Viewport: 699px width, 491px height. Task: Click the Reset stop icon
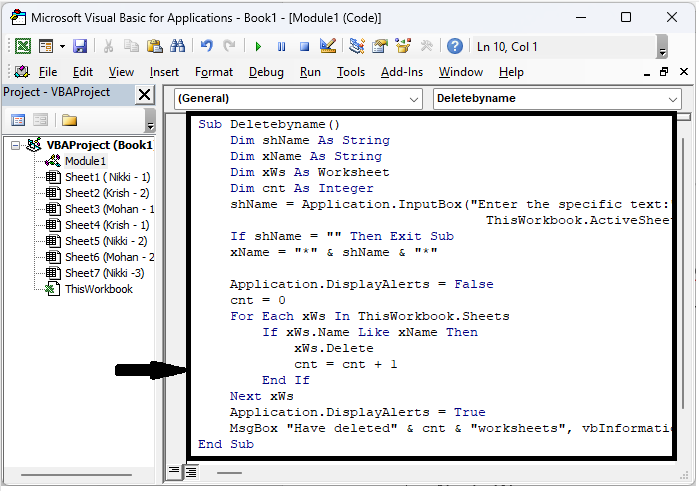pyautogui.click(x=303, y=46)
